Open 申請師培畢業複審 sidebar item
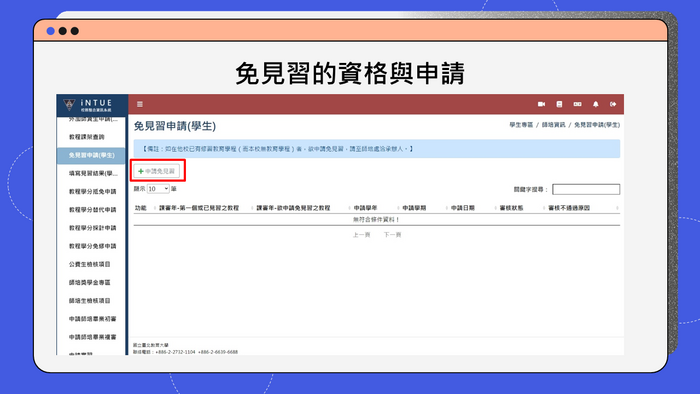Viewport: 700px width, 394px height. (x=92, y=337)
